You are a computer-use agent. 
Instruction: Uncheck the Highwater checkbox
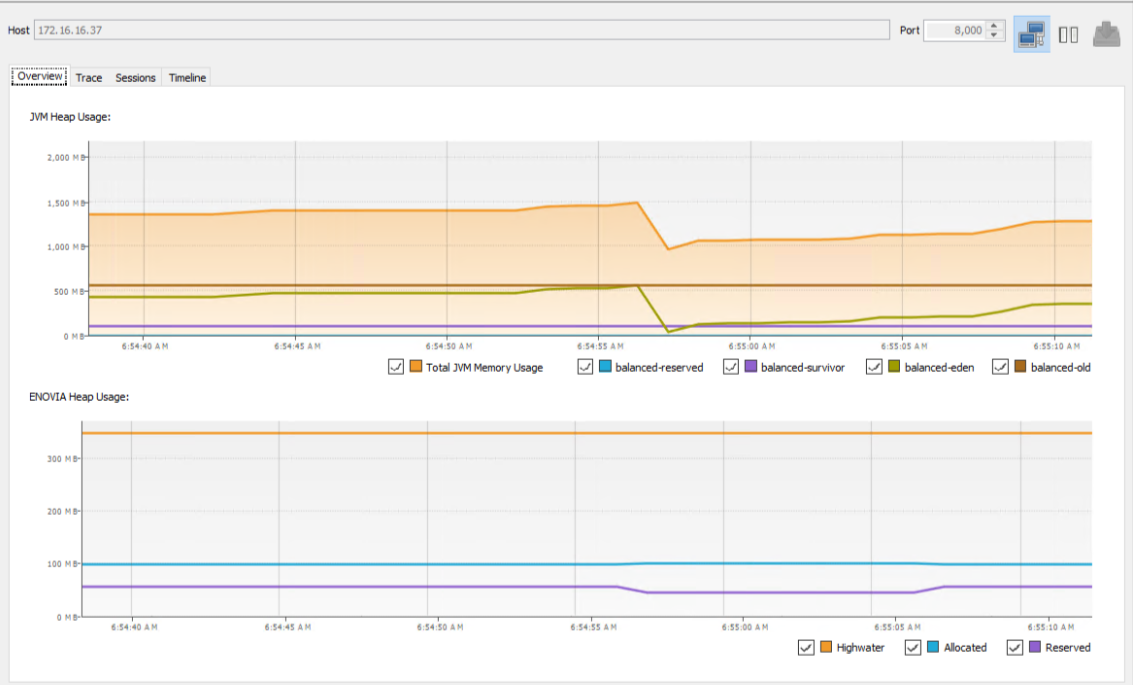806,647
